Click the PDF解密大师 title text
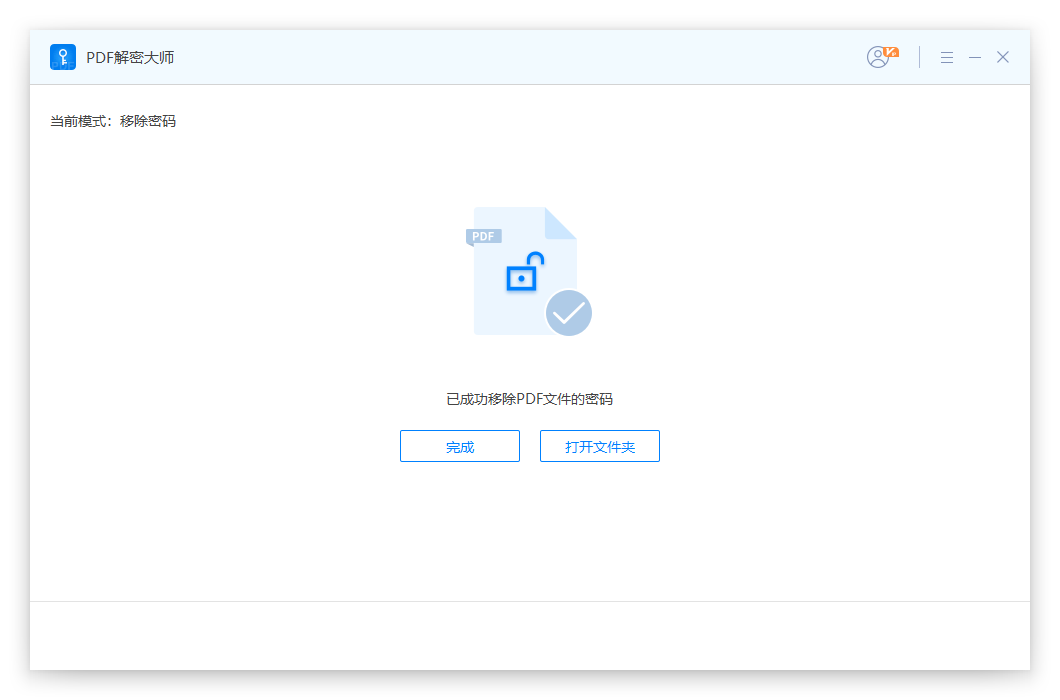Screen dimensions: 1060x700 pyautogui.click(x=130, y=57)
